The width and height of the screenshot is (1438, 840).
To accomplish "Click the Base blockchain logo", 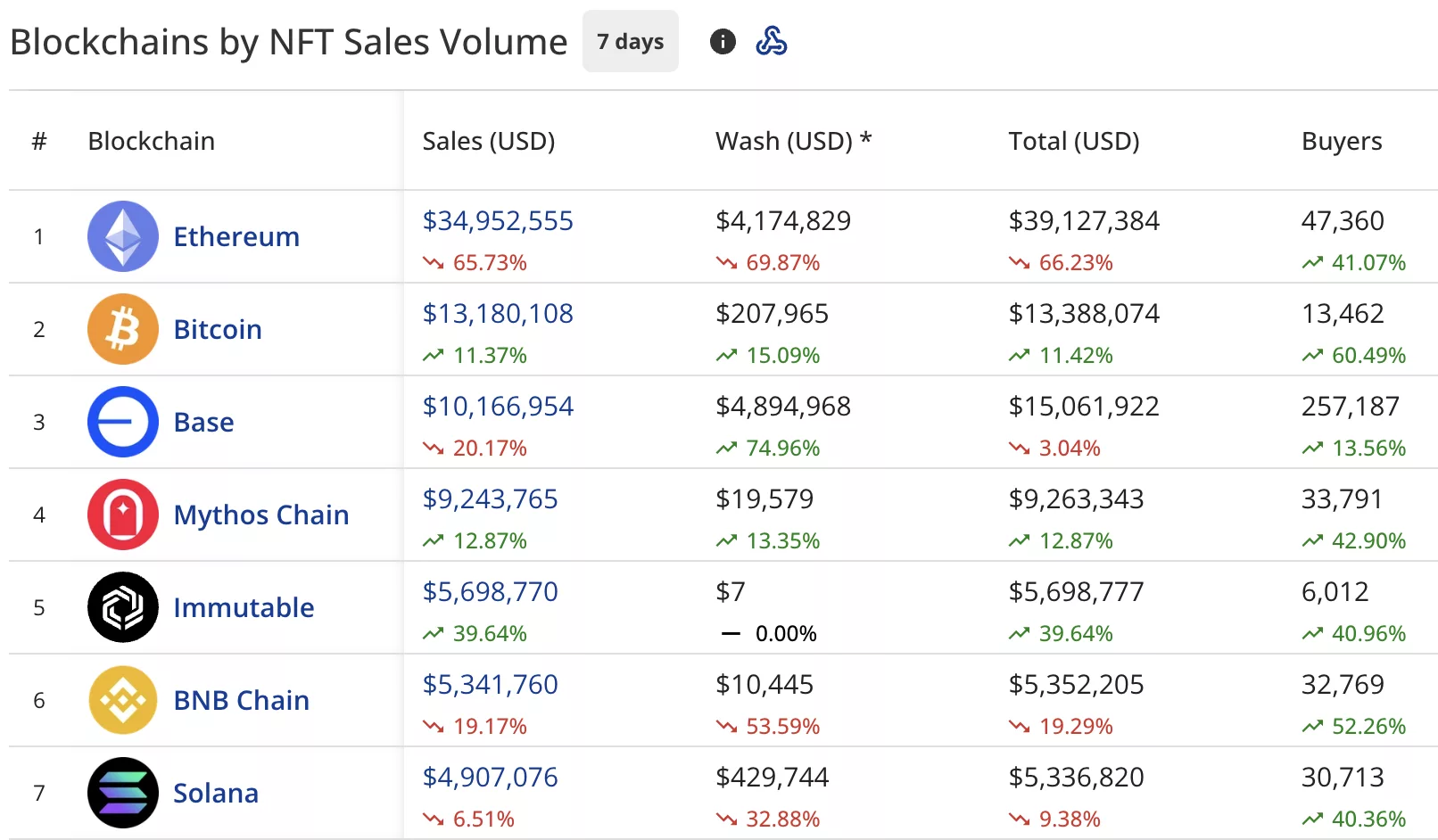I will coord(123,422).
